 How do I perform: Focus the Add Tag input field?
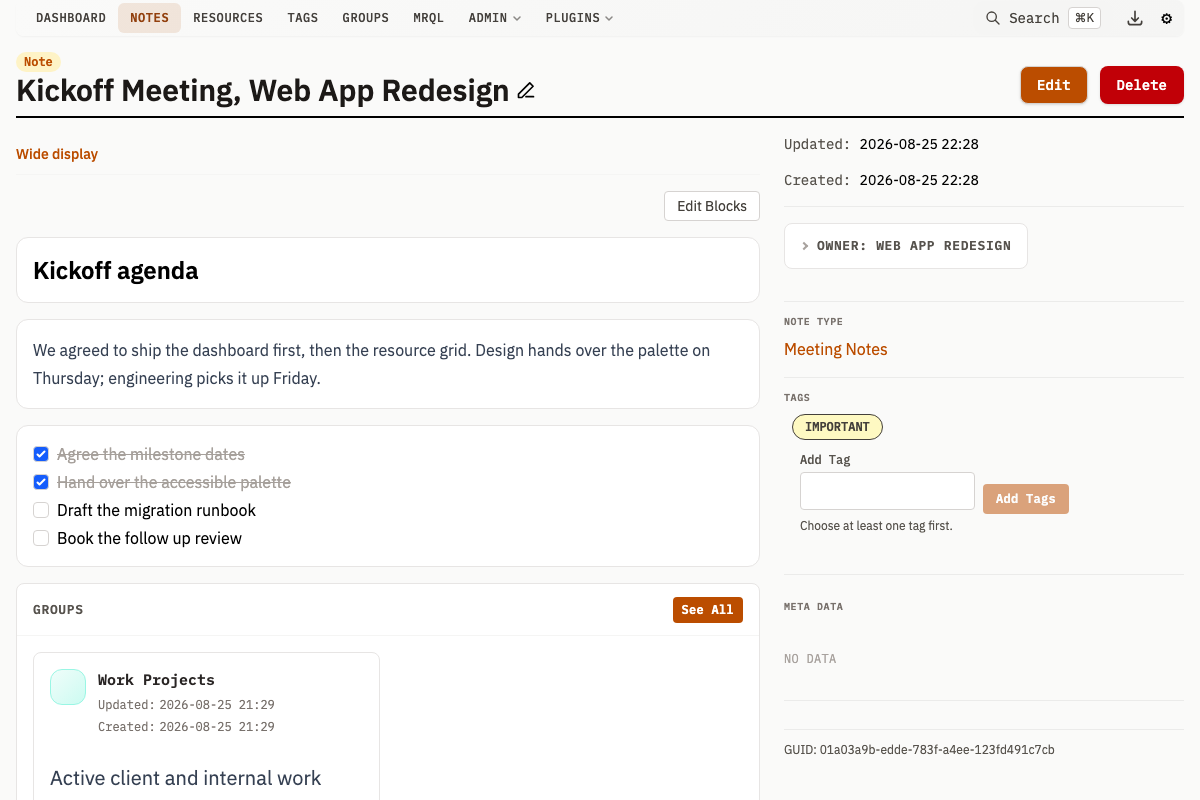[887, 491]
